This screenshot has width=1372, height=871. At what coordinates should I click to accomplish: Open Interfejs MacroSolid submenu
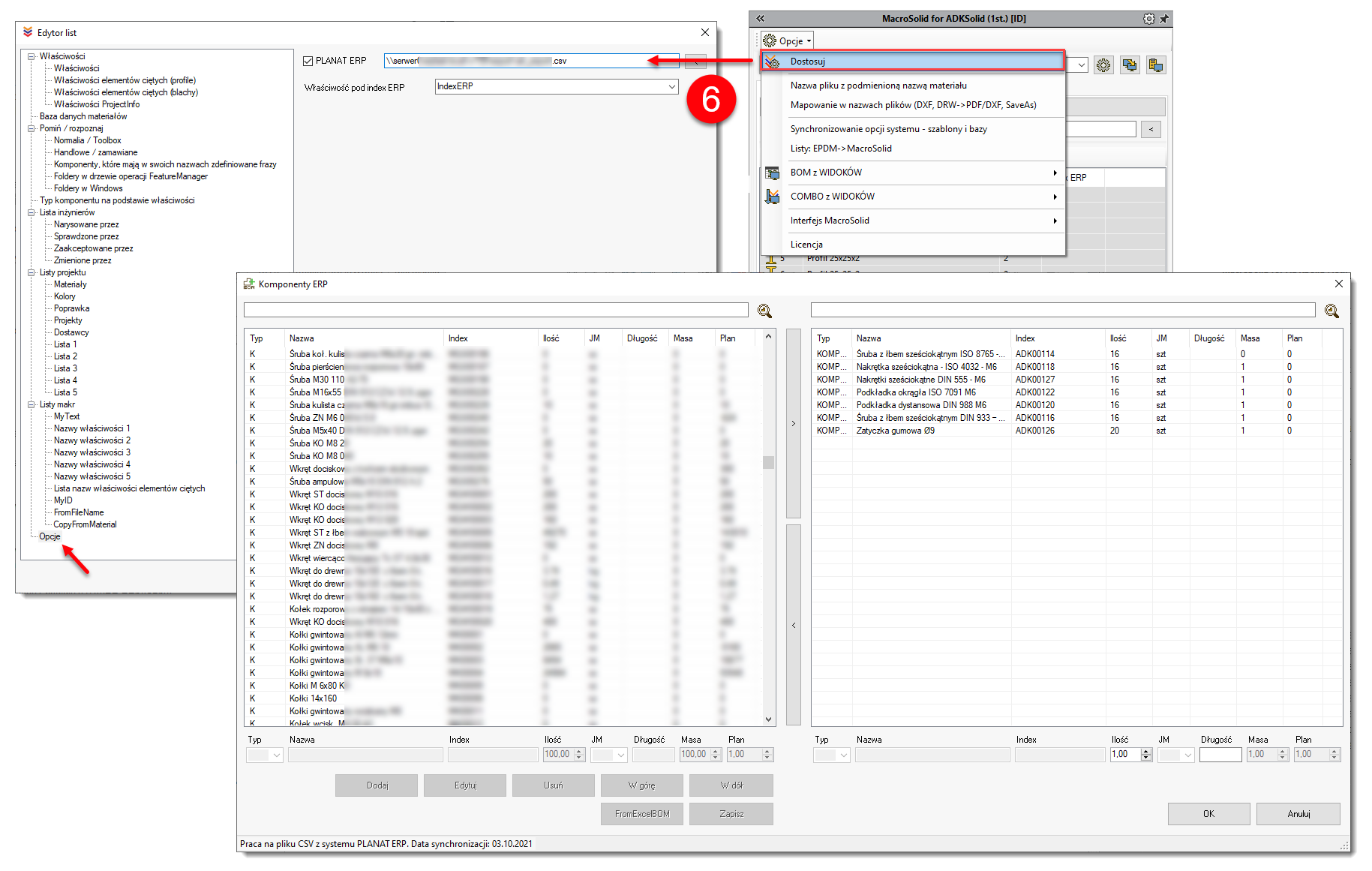point(913,221)
